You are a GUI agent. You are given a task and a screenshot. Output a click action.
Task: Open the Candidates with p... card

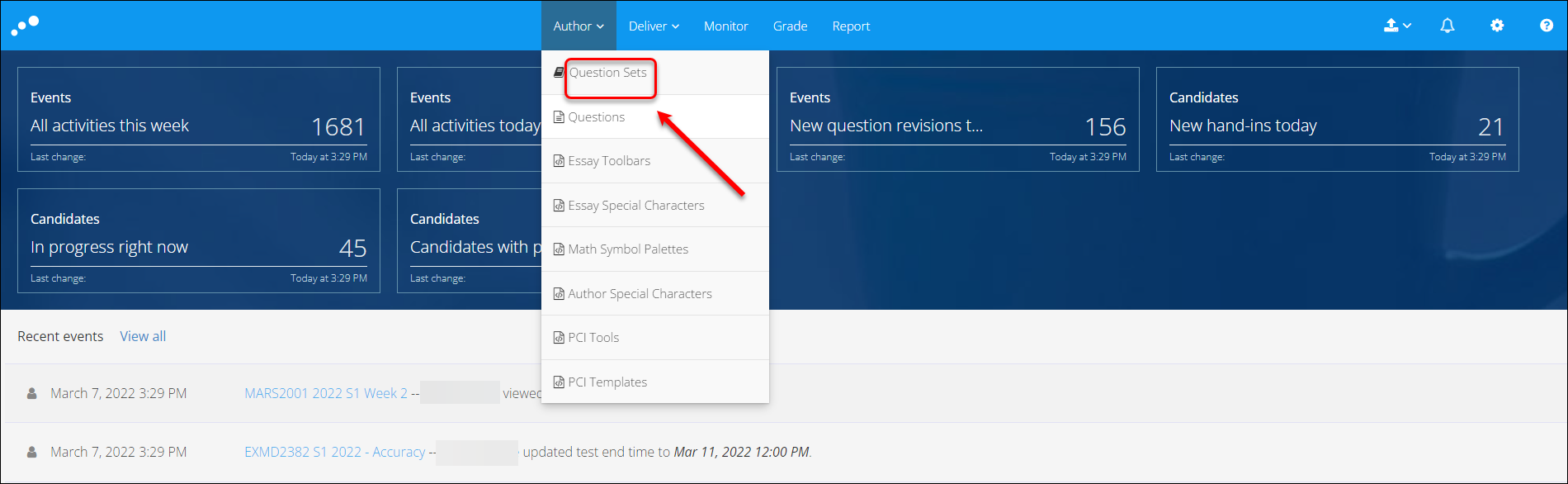tap(469, 241)
